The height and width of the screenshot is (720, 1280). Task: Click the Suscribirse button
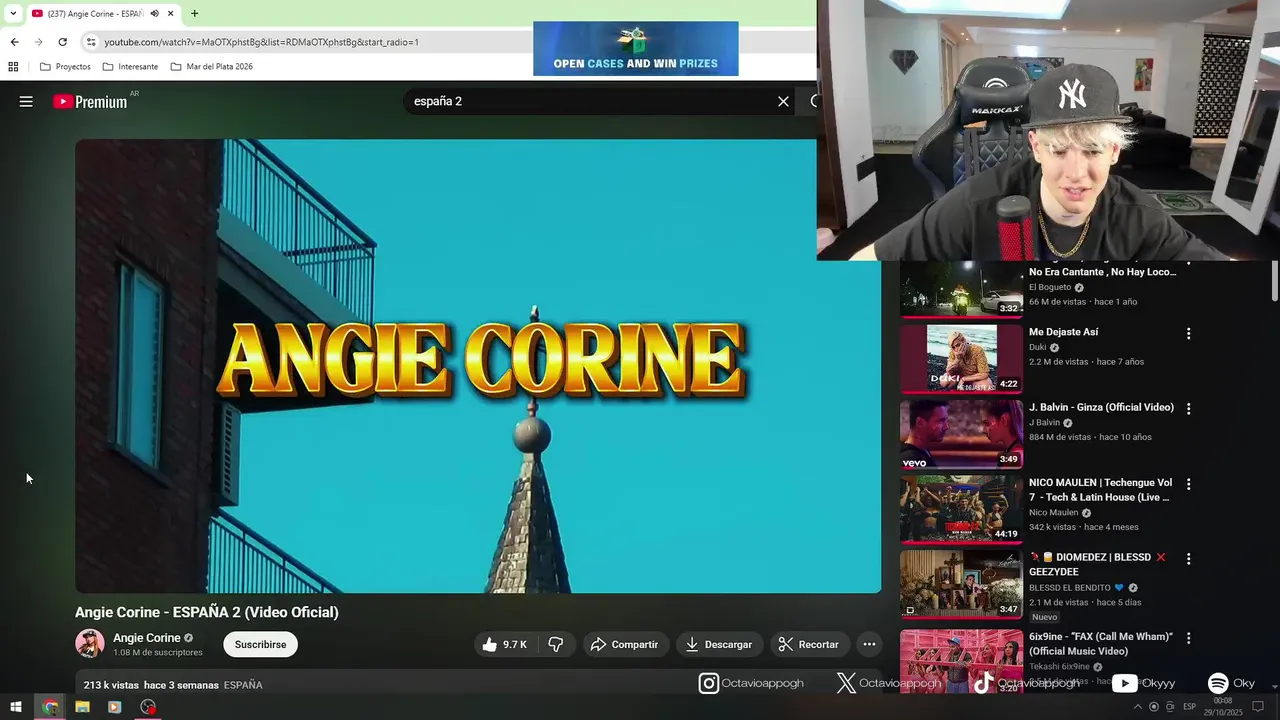point(260,645)
